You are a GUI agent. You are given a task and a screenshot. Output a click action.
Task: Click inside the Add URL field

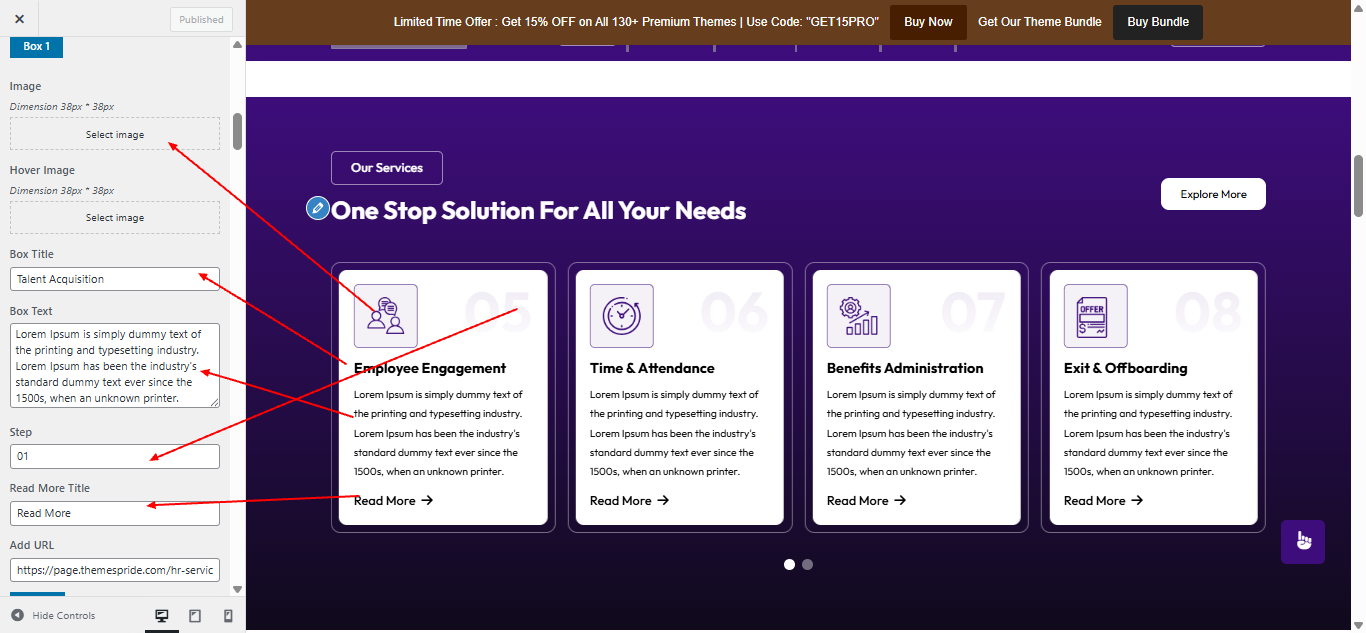point(114,569)
